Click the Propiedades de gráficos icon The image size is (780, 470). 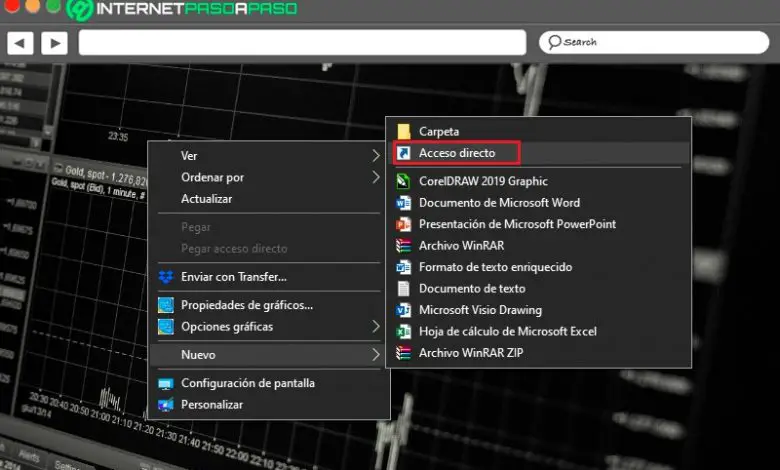(x=166, y=305)
